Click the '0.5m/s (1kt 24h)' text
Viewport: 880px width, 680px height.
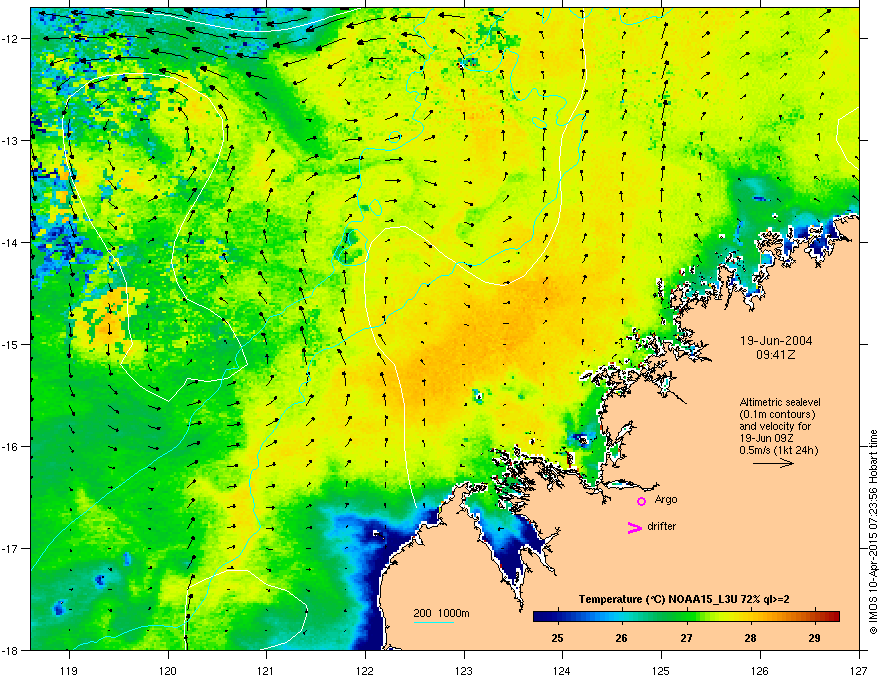coord(778,450)
